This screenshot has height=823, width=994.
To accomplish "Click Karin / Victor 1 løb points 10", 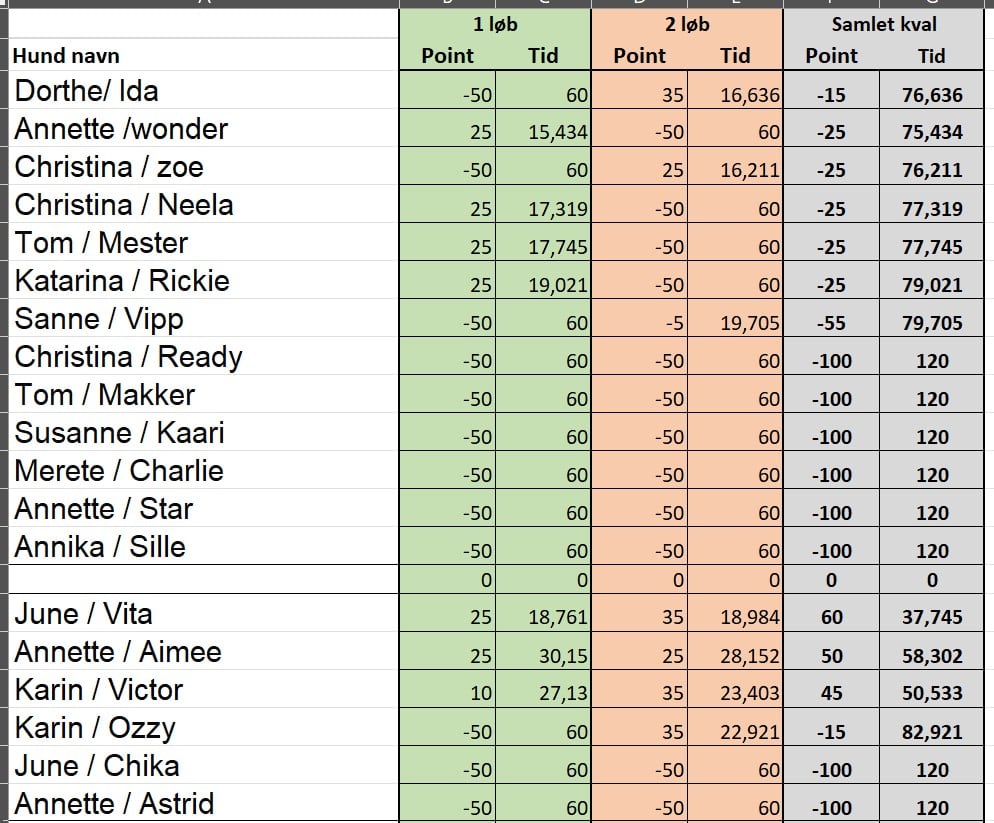I will click(448, 689).
